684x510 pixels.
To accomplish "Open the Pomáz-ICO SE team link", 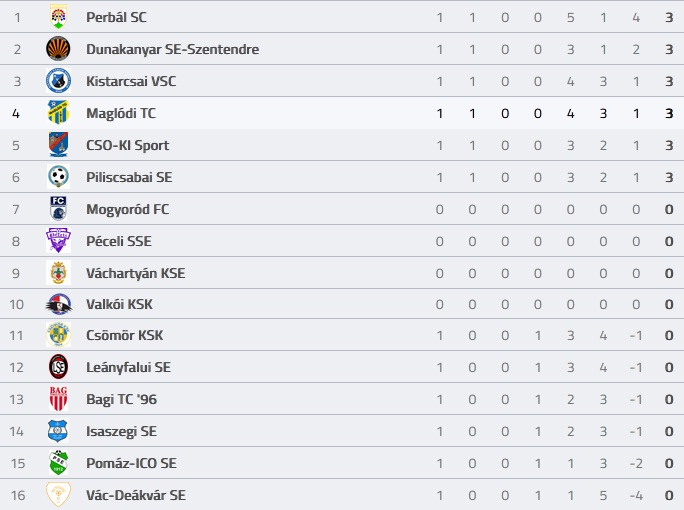I will pos(131,463).
